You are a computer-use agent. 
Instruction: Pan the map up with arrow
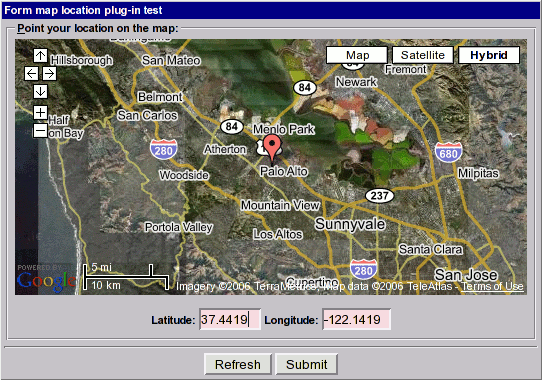(x=40, y=55)
